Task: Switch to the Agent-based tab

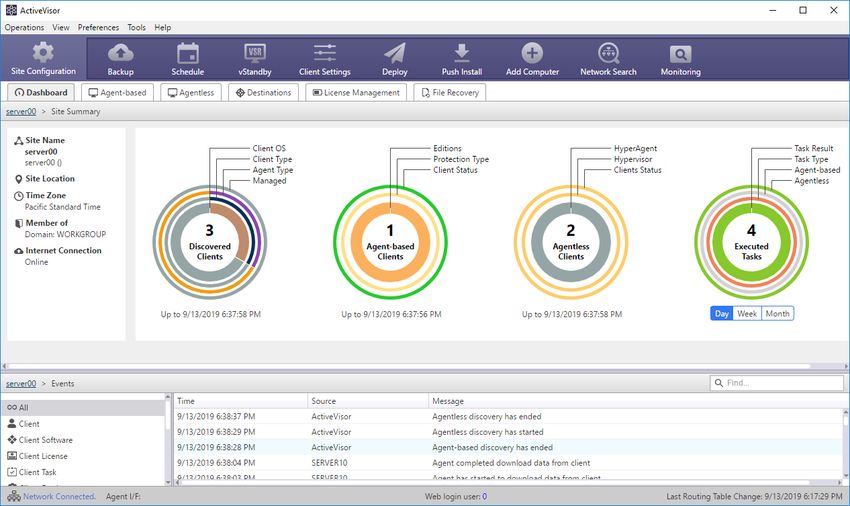Action: (x=118, y=93)
